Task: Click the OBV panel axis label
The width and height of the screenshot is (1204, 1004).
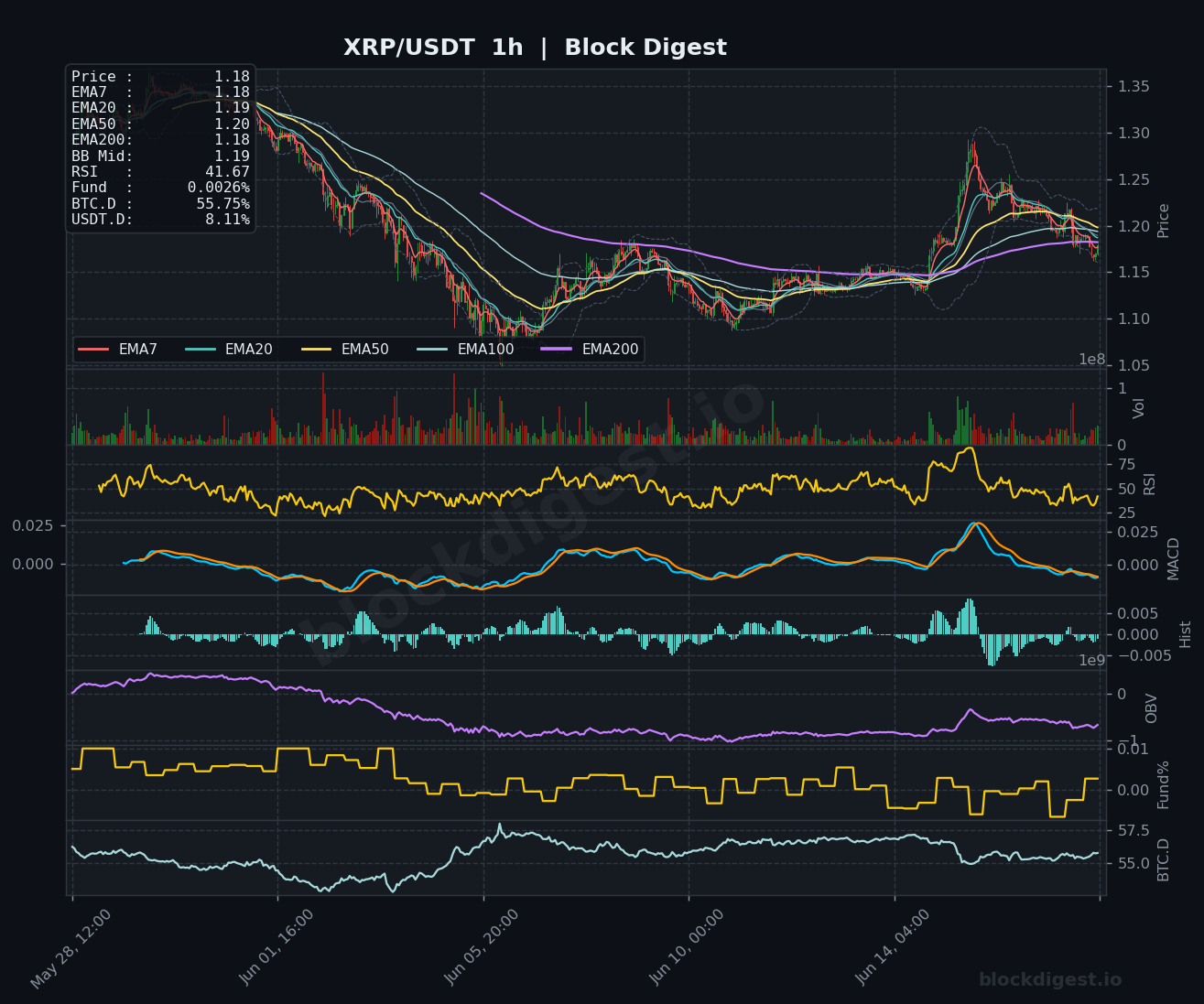Action: coord(1152,708)
